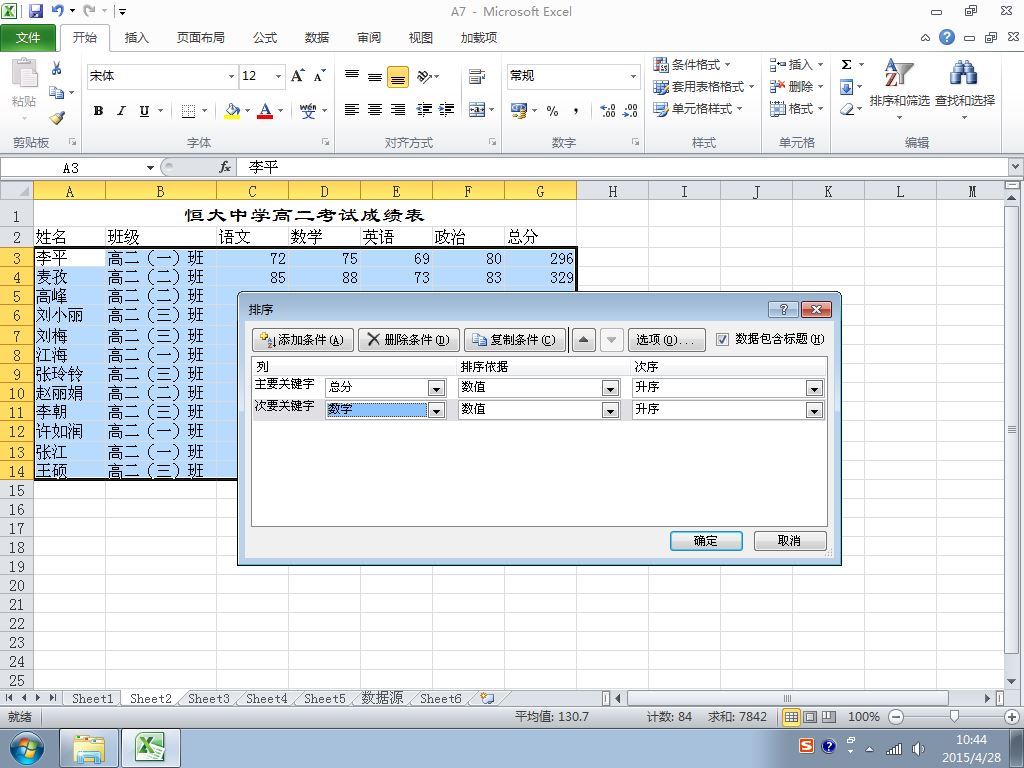Open the font size dropdown 12
1024x768 pixels.
click(278, 76)
